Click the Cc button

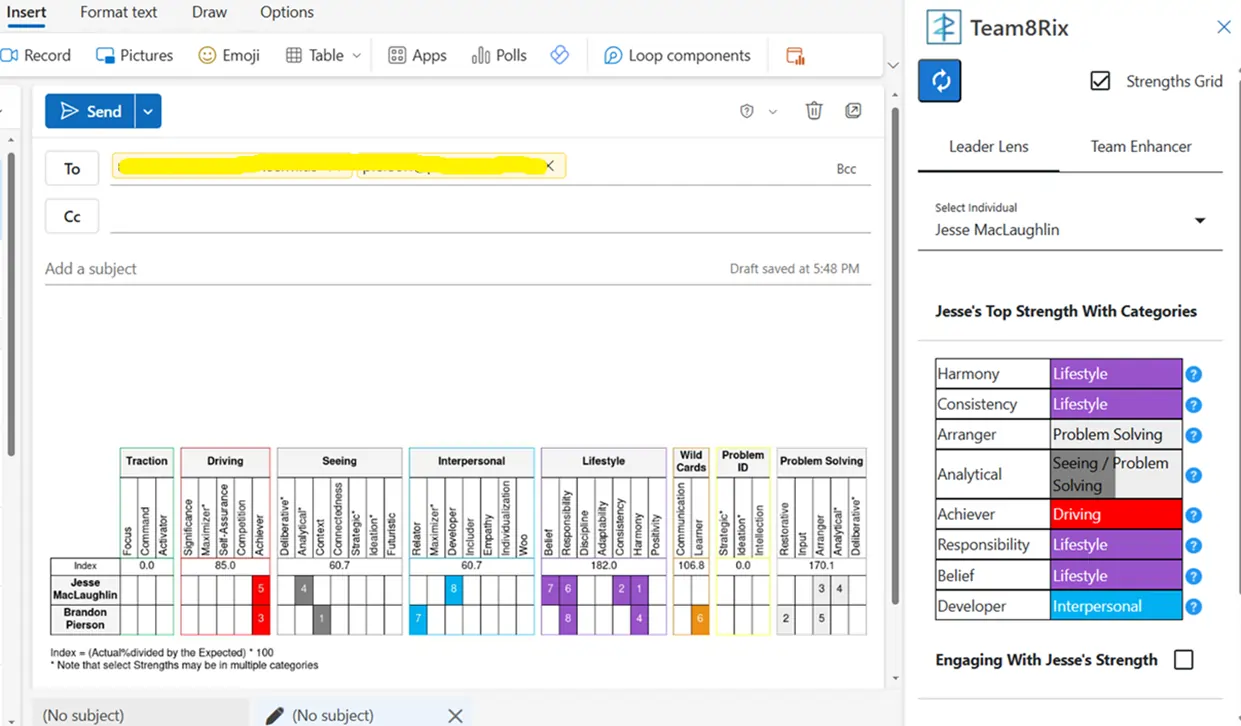coord(72,216)
